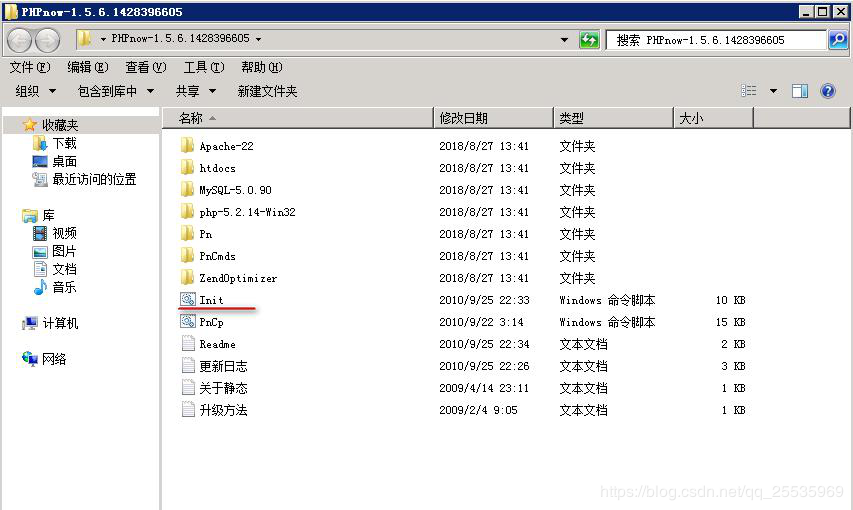Select the Apache-22 folder icon
The height and width of the screenshot is (510, 853).
click(x=187, y=145)
